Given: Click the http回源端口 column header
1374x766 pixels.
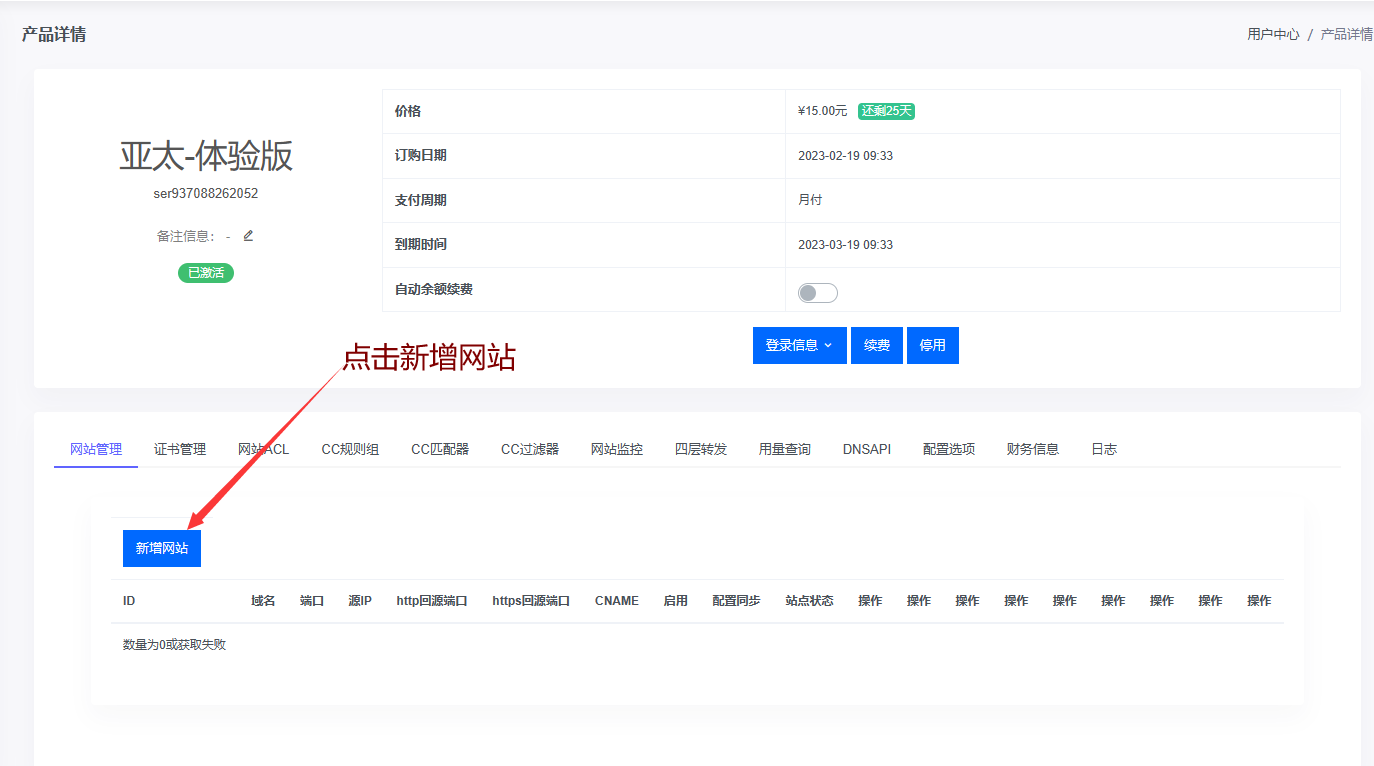Looking at the screenshot, I should tap(432, 601).
